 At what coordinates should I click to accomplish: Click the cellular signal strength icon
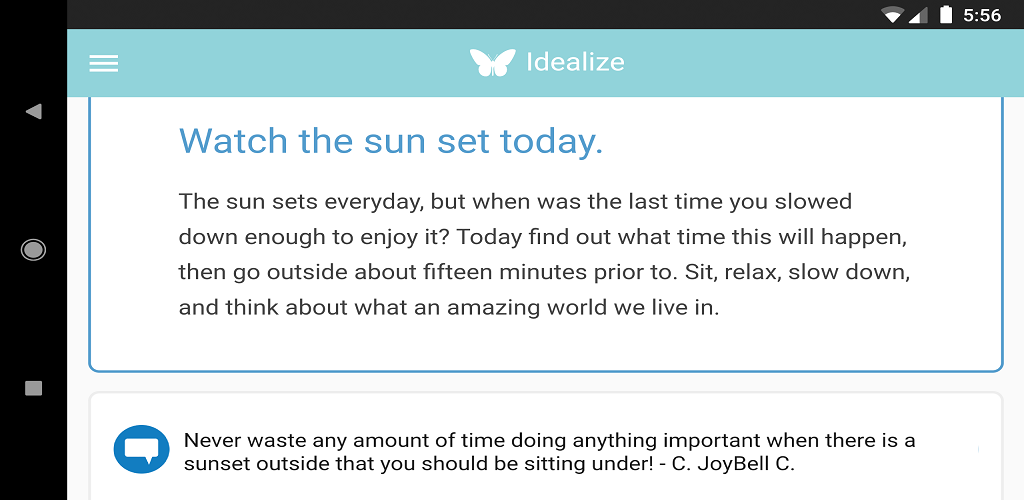click(917, 15)
